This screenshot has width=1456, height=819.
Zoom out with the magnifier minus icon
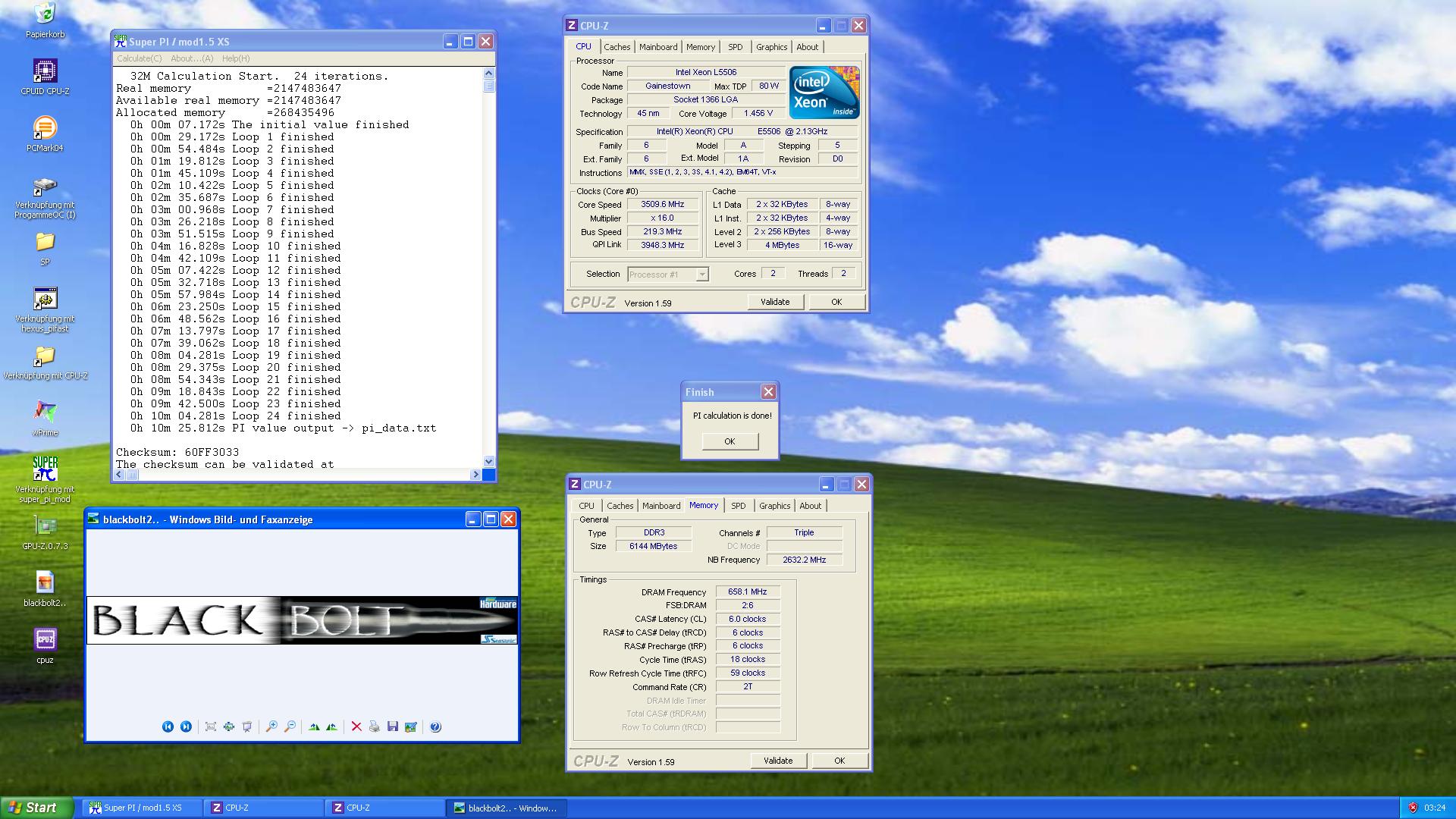(x=290, y=726)
